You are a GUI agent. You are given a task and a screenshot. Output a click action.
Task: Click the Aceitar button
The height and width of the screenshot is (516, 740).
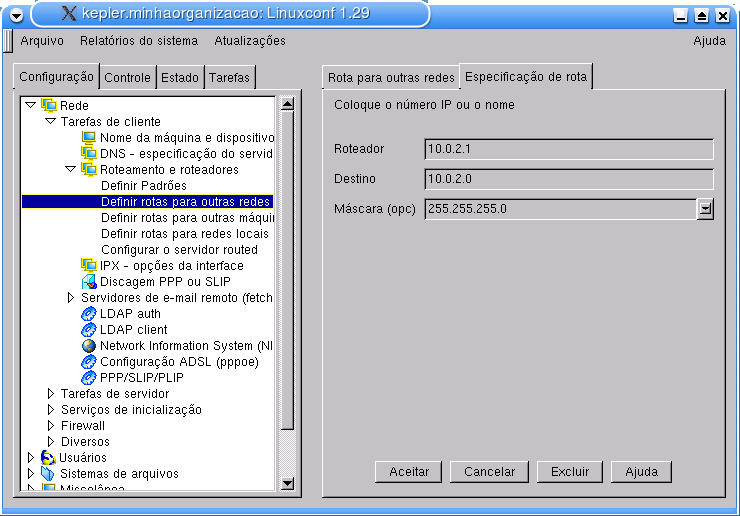(409, 472)
